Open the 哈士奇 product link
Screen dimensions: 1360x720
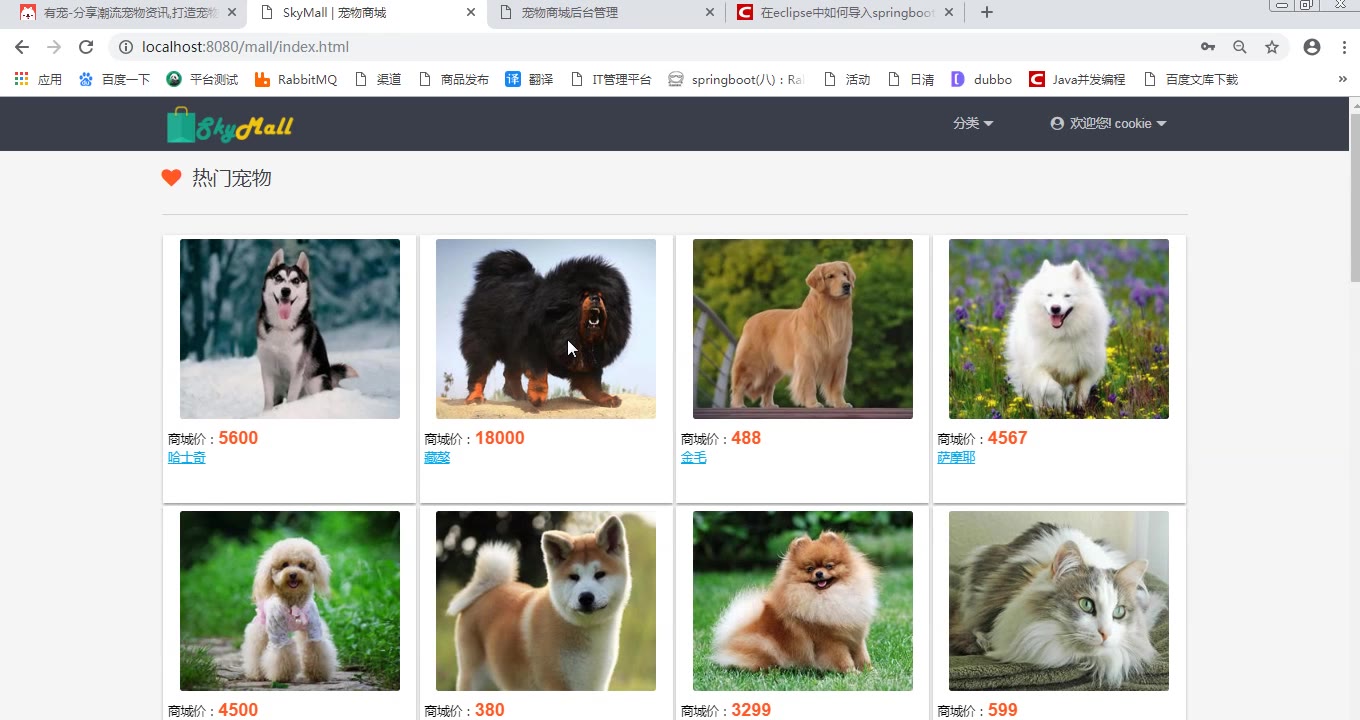tap(187, 457)
